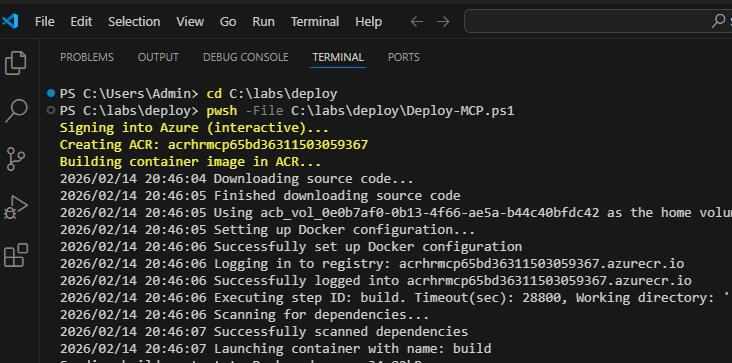Viewport: 732px width, 363px height.
Task: Go back with the left arrow
Action: 416,21
